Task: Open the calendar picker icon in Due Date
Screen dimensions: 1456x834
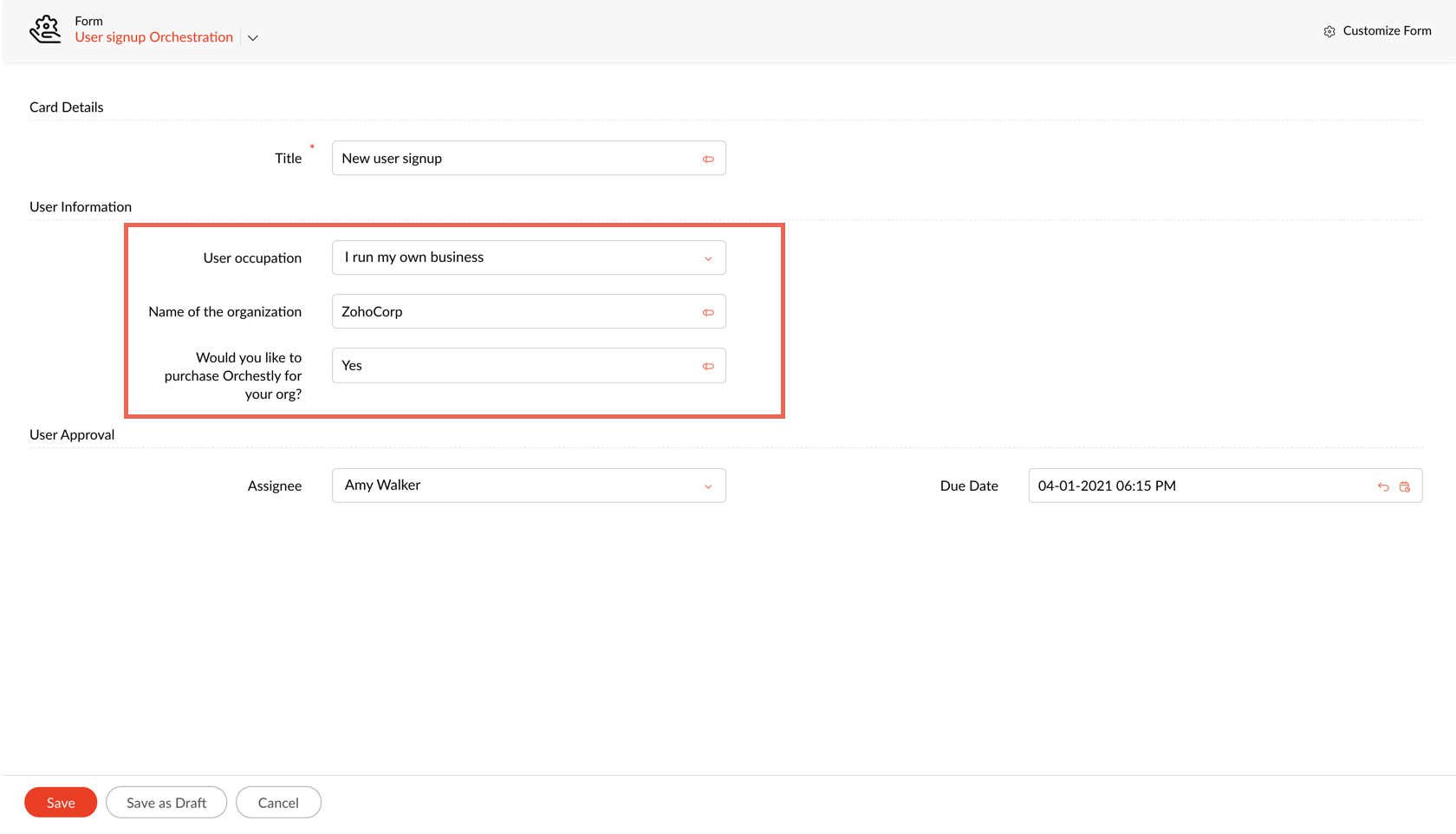Action: coord(1405,486)
